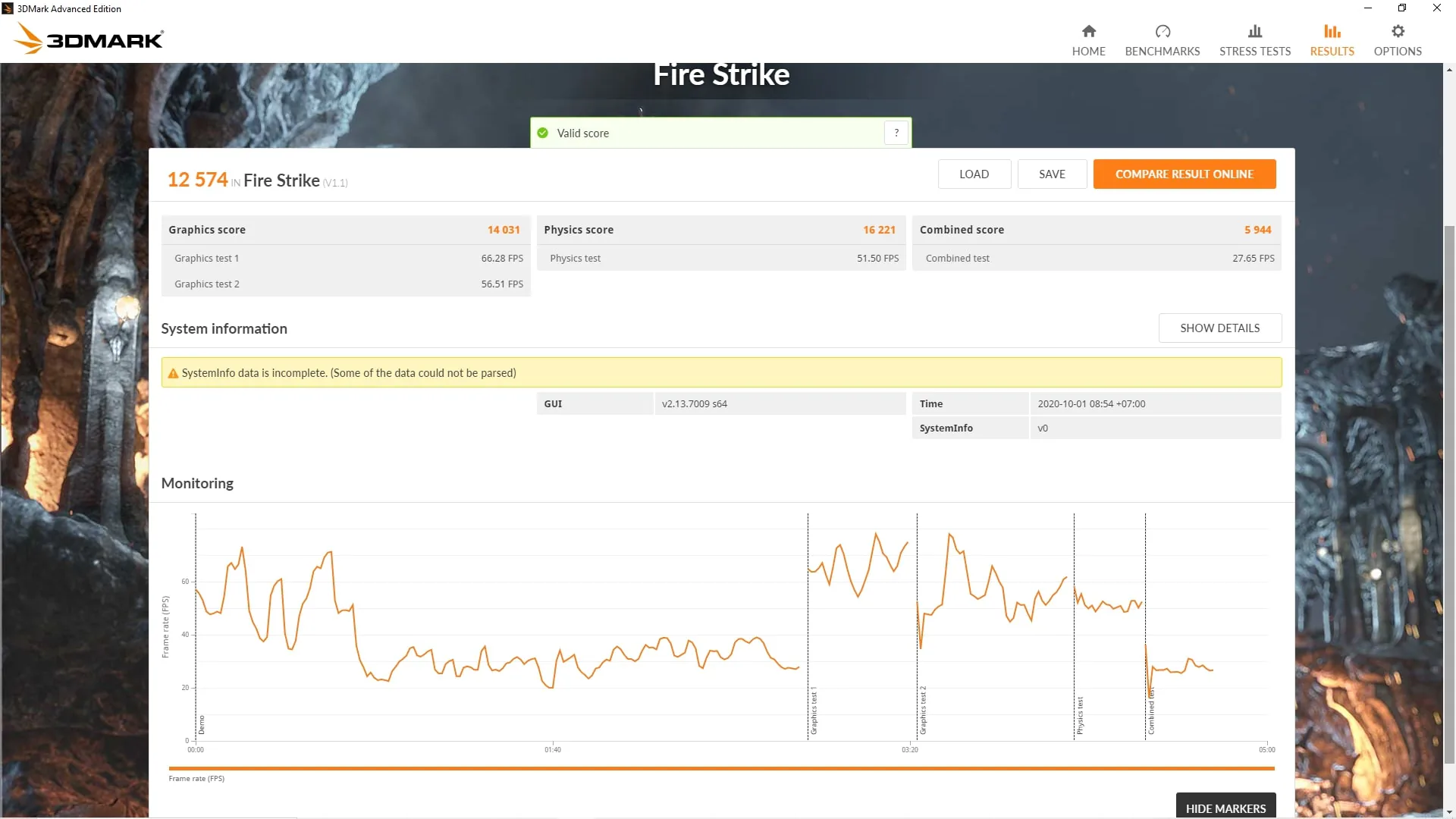Image resolution: width=1456 pixels, height=819 pixels.
Task: Click the Combined score value 5 944
Action: click(x=1257, y=230)
